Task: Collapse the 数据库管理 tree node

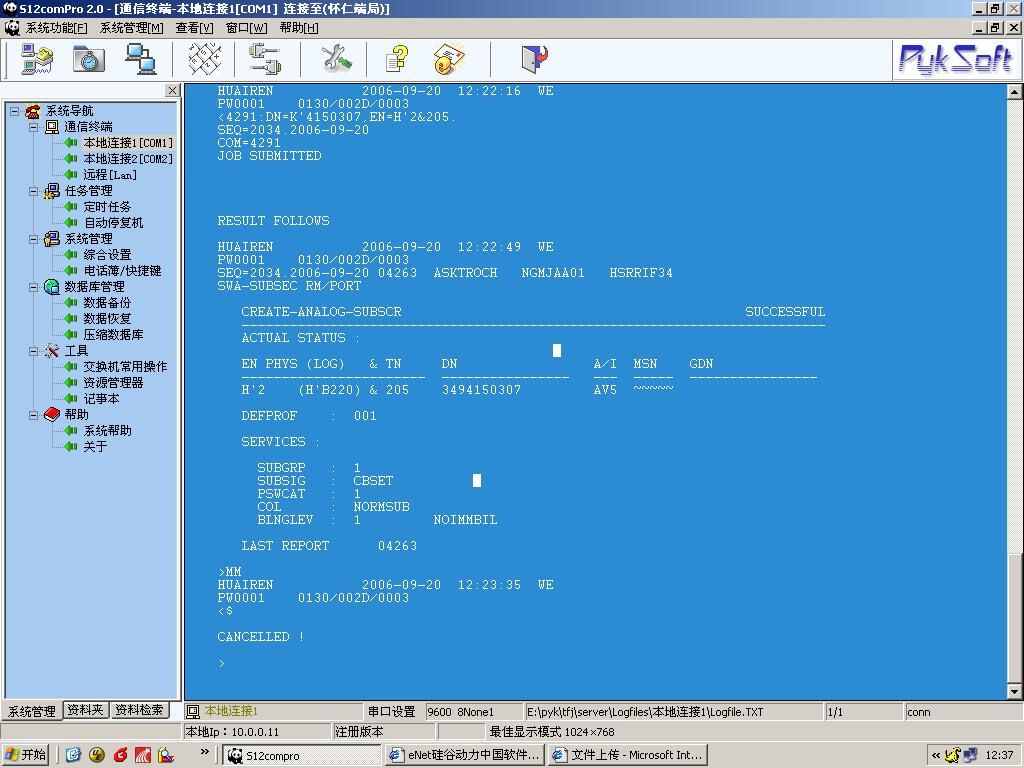Action: point(33,287)
